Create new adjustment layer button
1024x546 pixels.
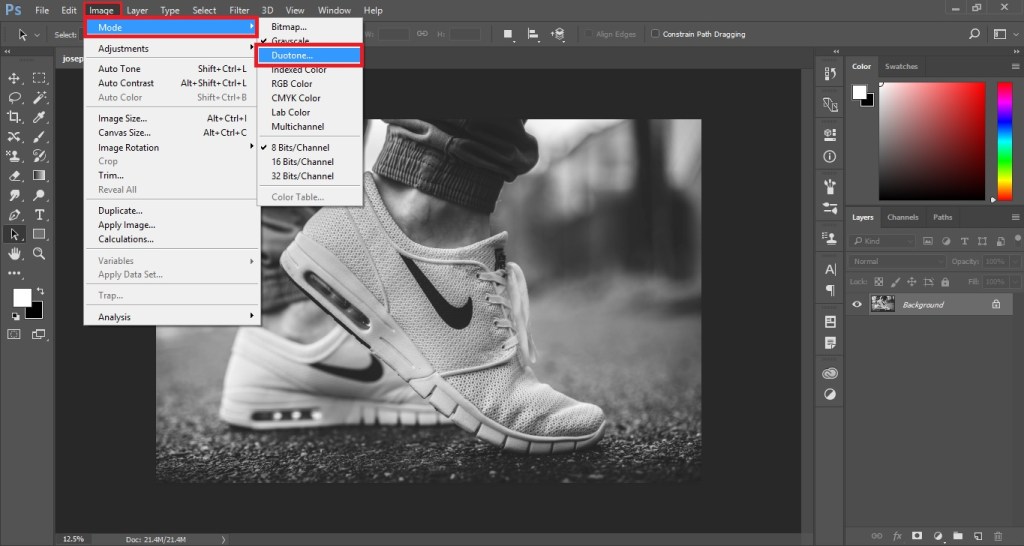(x=938, y=536)
